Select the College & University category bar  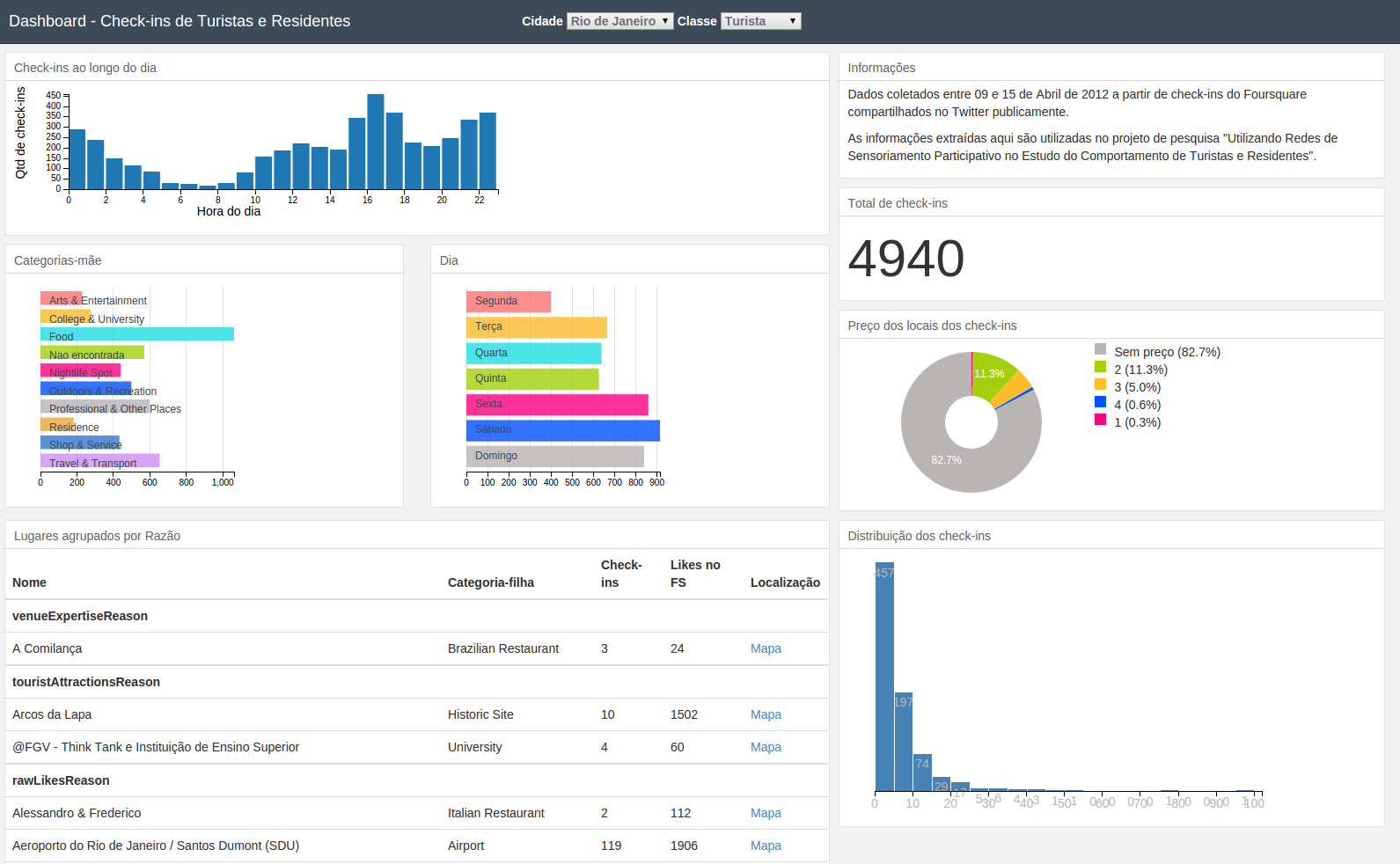pos(65,317)
